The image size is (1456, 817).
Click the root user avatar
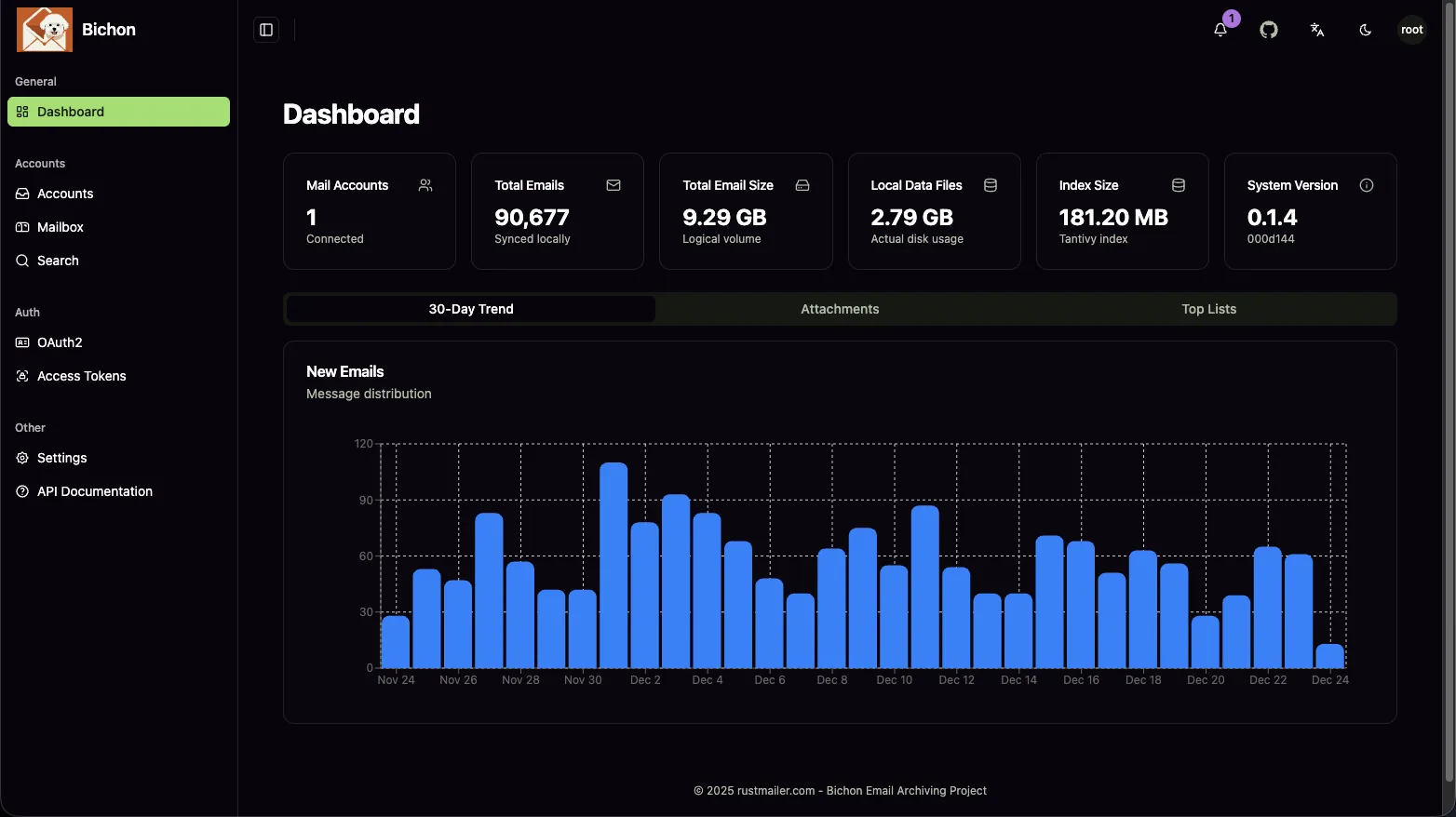tap(1411, 29)
